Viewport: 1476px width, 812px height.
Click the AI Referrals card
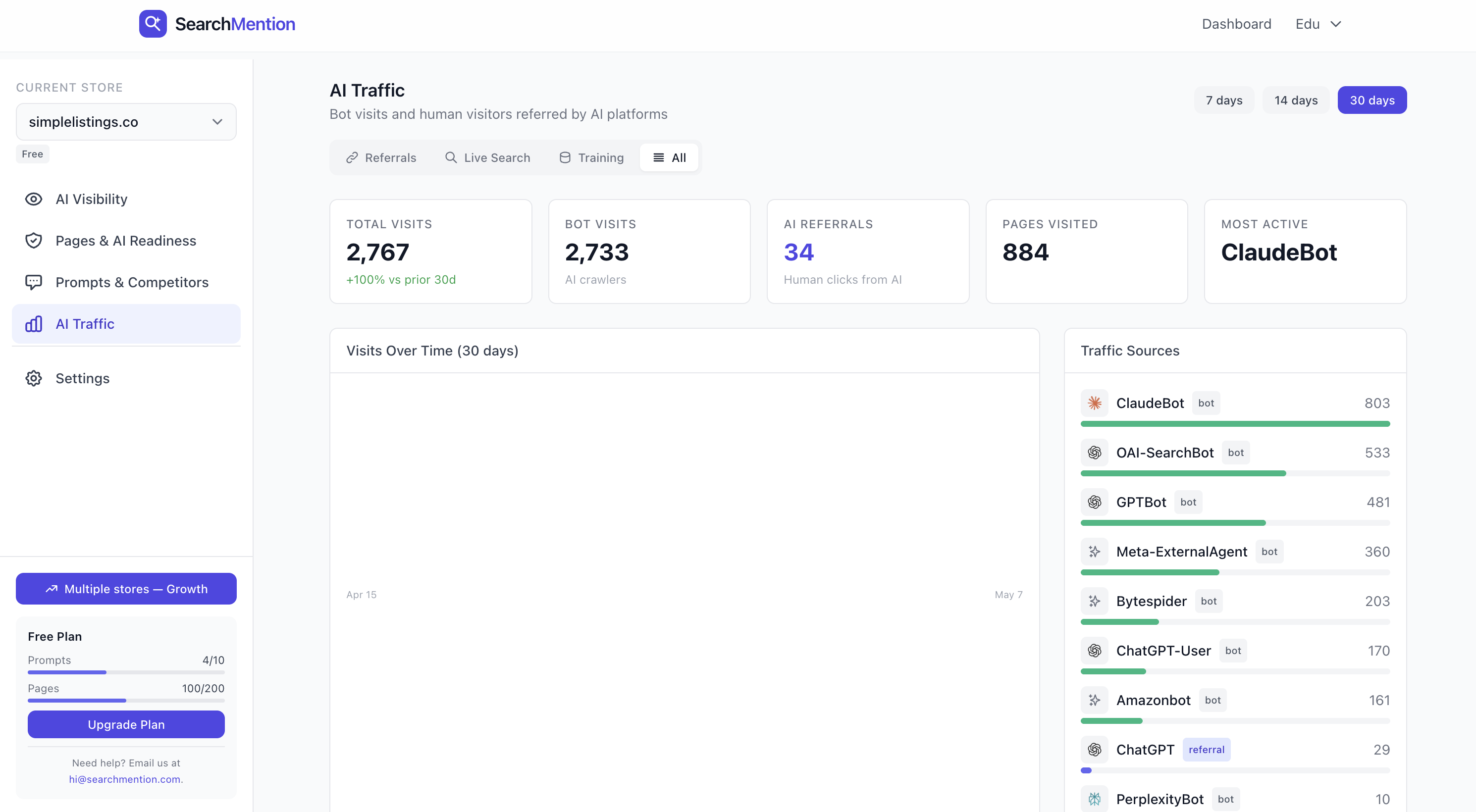coord(868,252)
